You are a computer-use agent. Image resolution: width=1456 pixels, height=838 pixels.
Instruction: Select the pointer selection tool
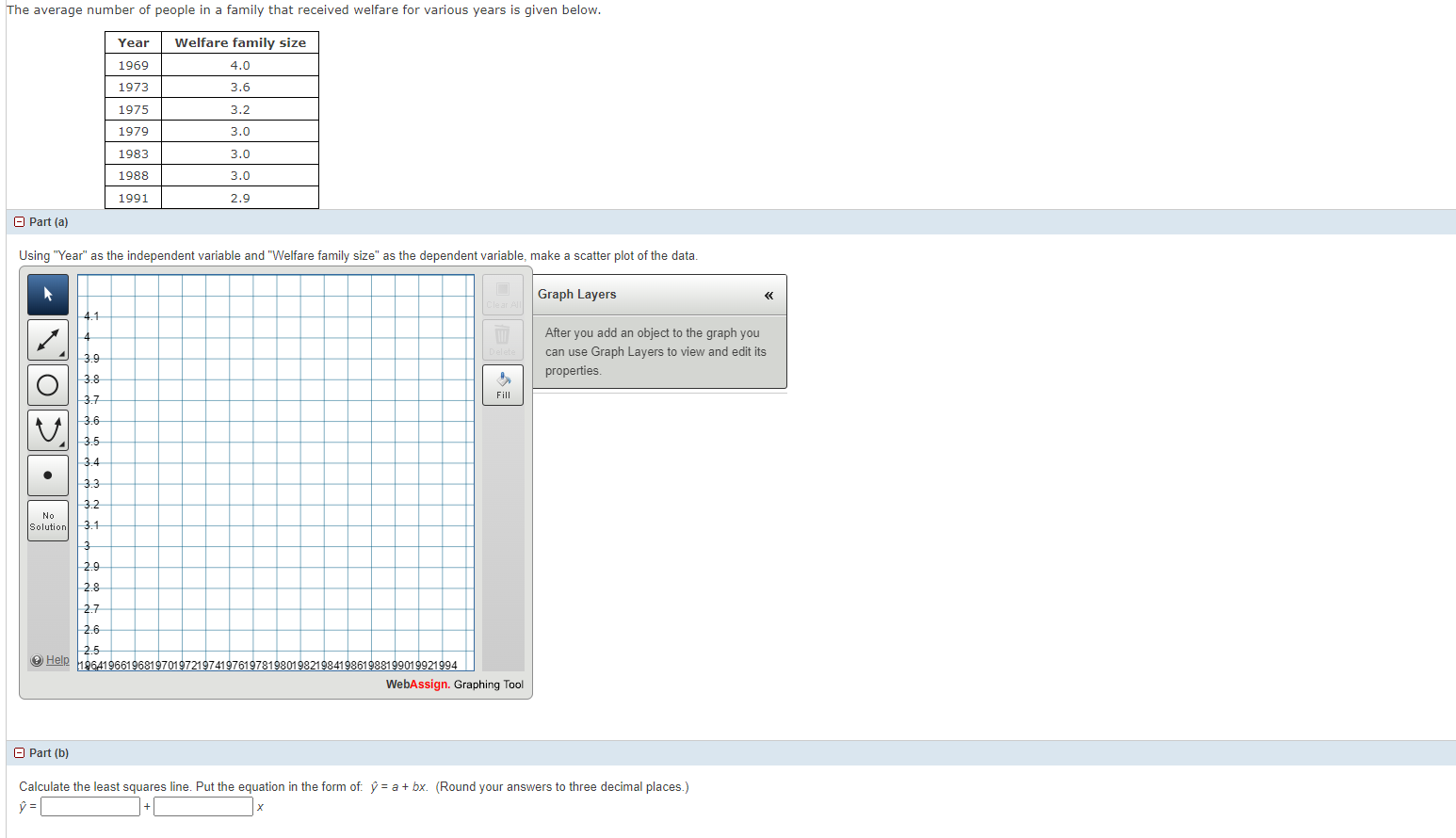(47, 295)
